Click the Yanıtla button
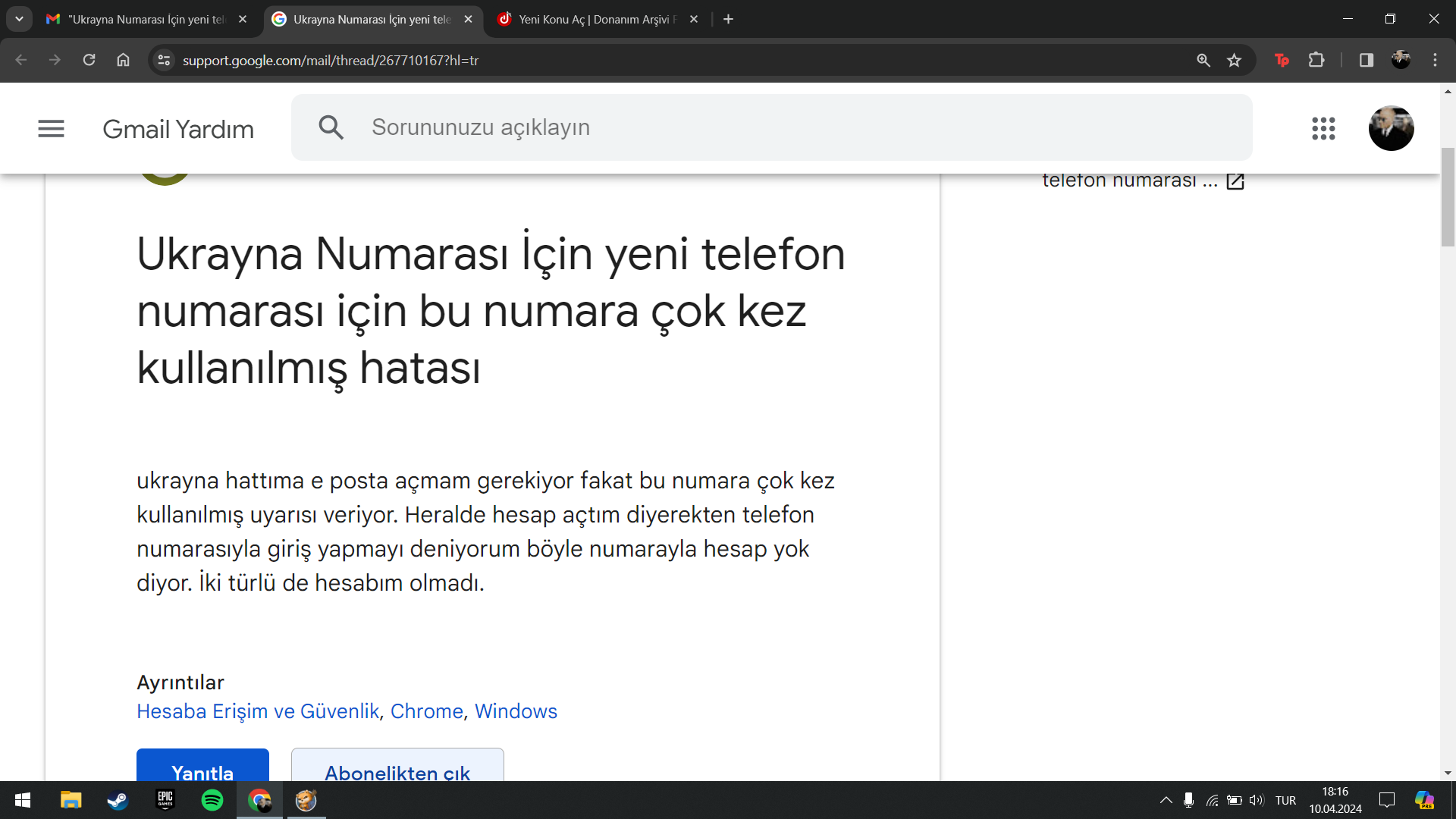This screenshot has height=819, width=1456. pyautogui.click(x=202, y=765)
